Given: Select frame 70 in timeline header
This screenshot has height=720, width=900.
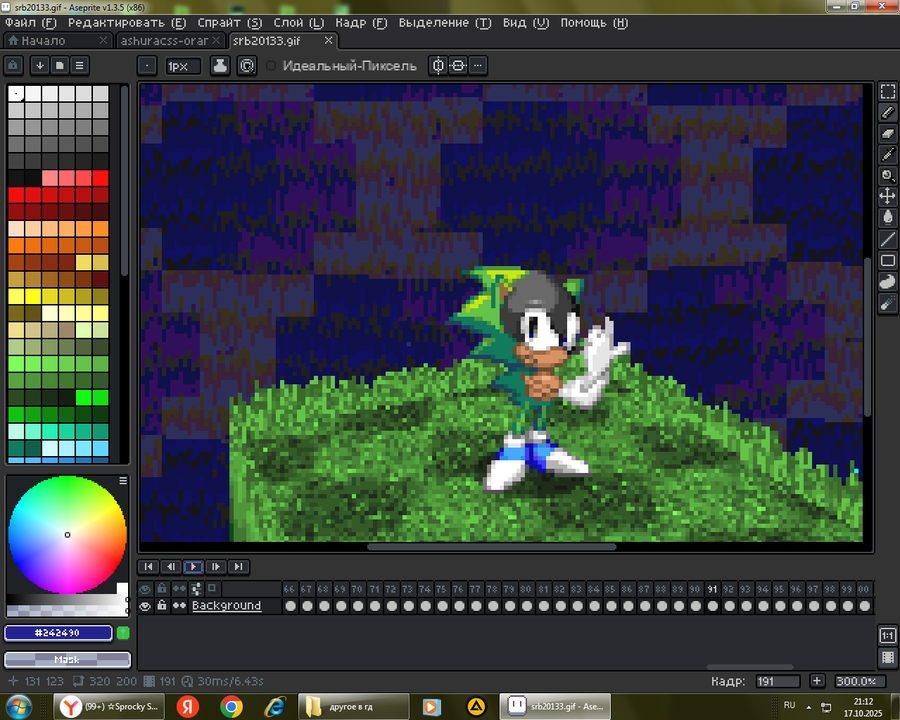Looking at the screenshot, I should click(x=357, y=589).
